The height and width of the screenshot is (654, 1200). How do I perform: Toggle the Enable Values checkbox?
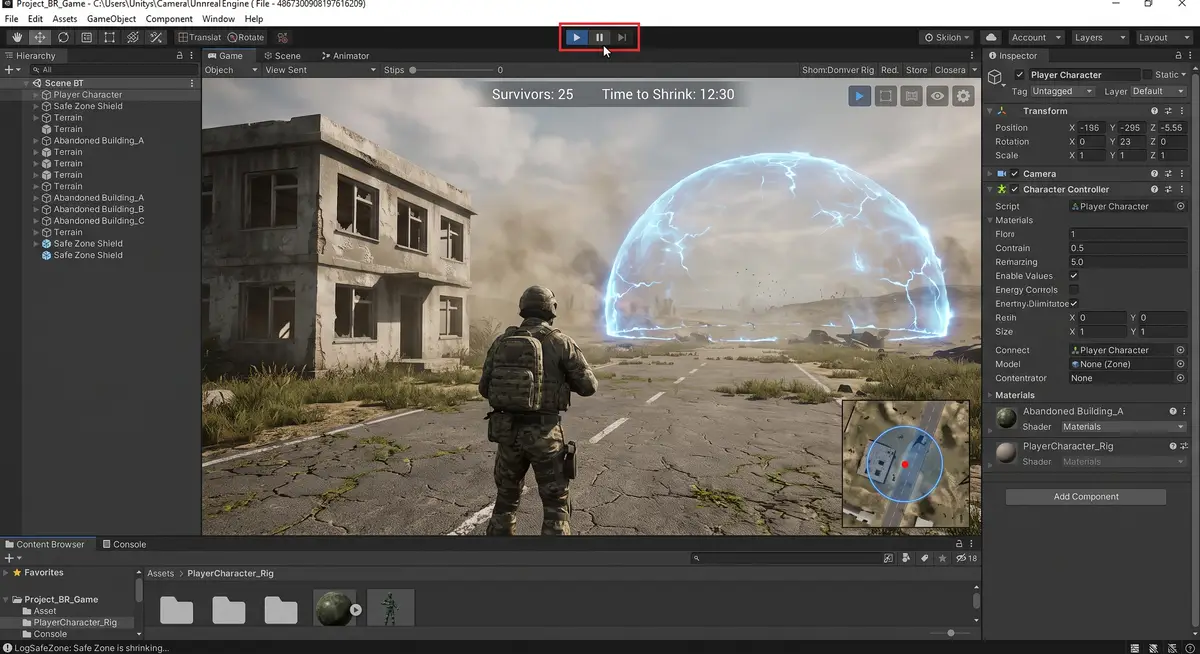click(1074, 276)
